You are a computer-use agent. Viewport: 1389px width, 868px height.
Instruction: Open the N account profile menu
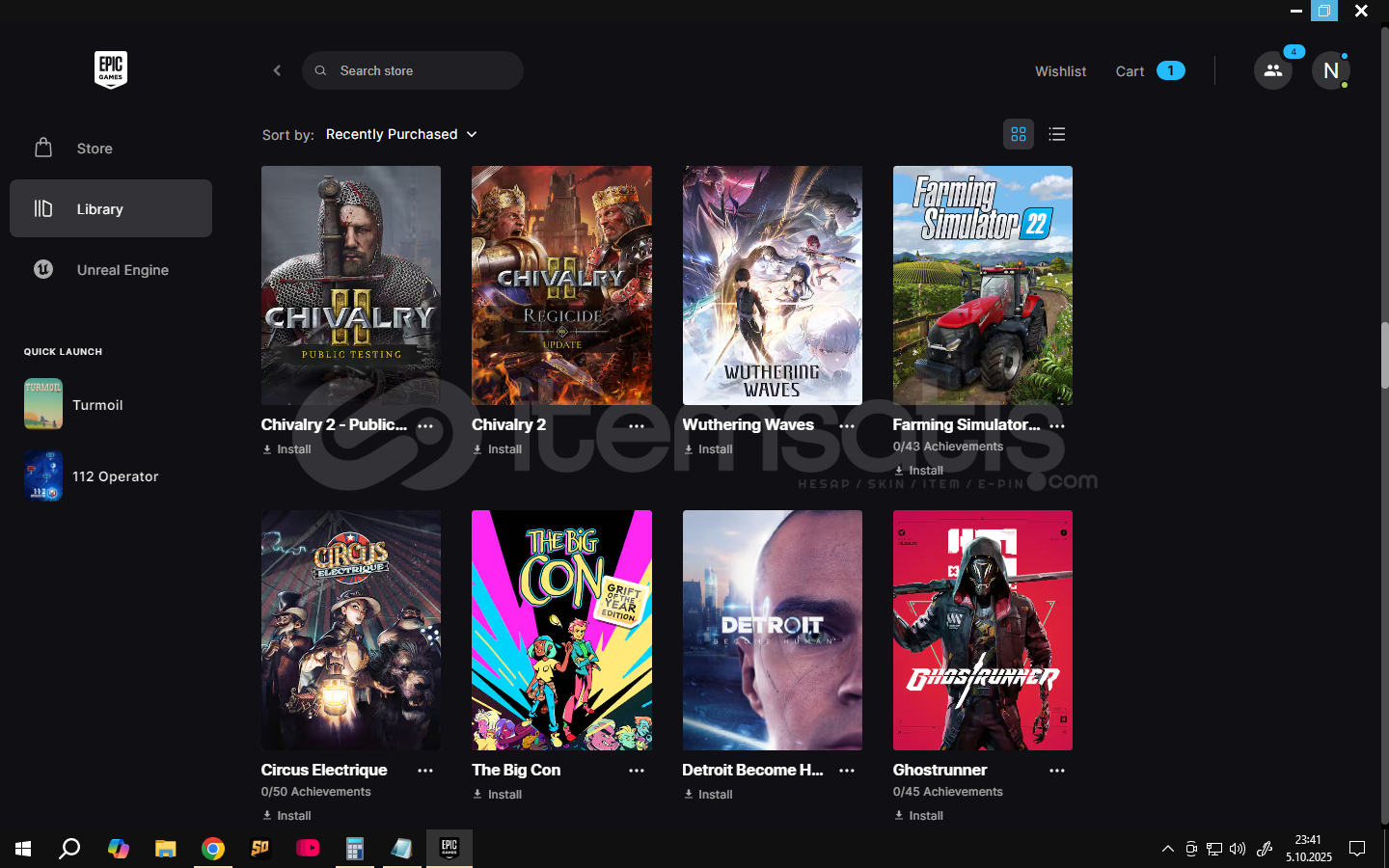1331,70
